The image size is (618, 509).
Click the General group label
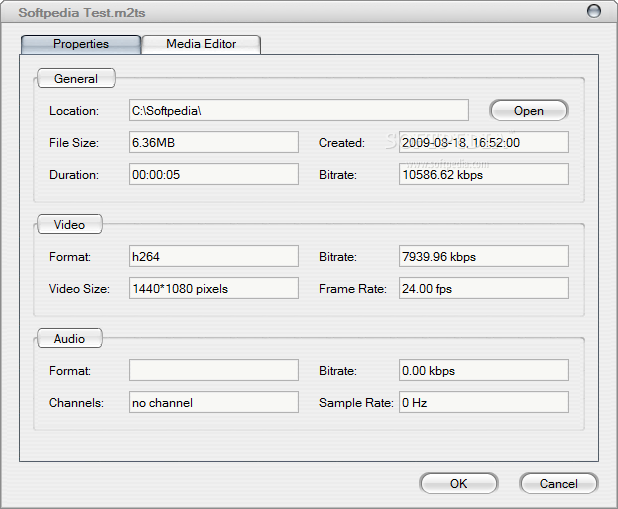(76, 78)
